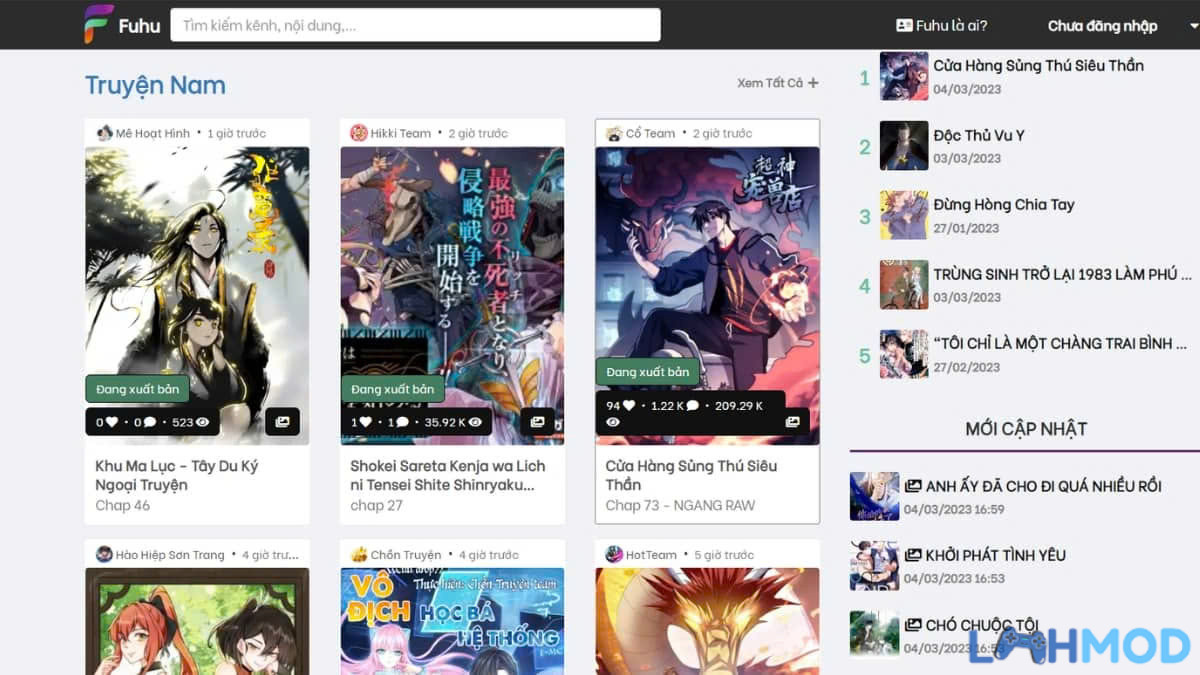This screenshot has height=675, width=1200.
Task: Open 'ANH ẤY ĐÃ CHO ĐI QUÁ NHIỀU RỒI'
Action: coord(1044,486)
